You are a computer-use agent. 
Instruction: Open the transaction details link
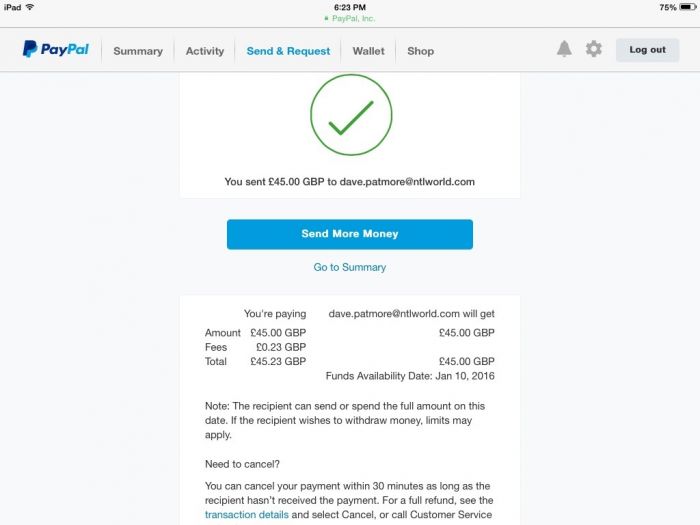(246, 514)
